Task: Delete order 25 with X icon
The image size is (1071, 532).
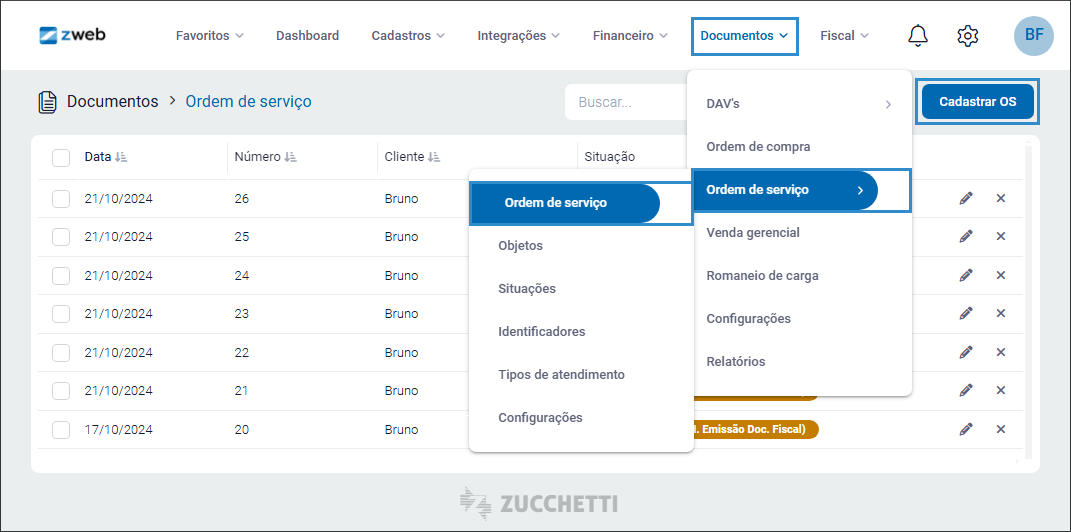Action: pyautogui.click(x=1000, y=237)
